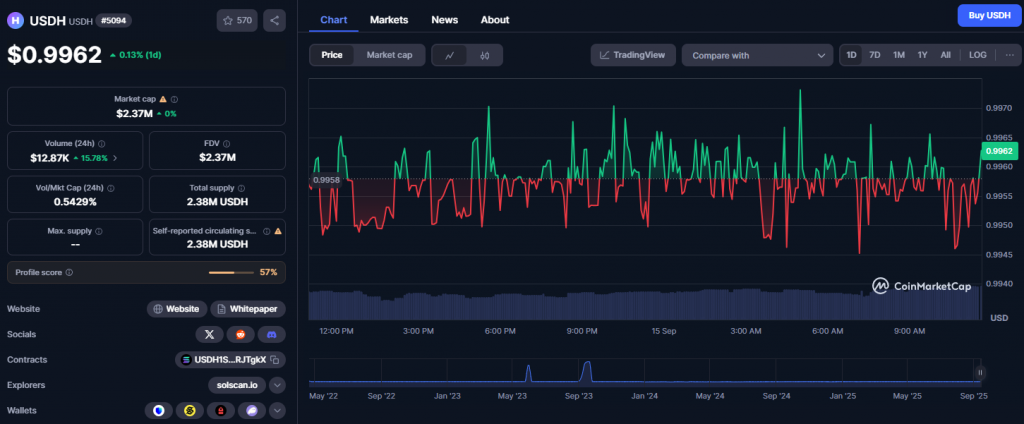Set chart range to 1Y
The image size is (1024, 424).
click(922, 55)
